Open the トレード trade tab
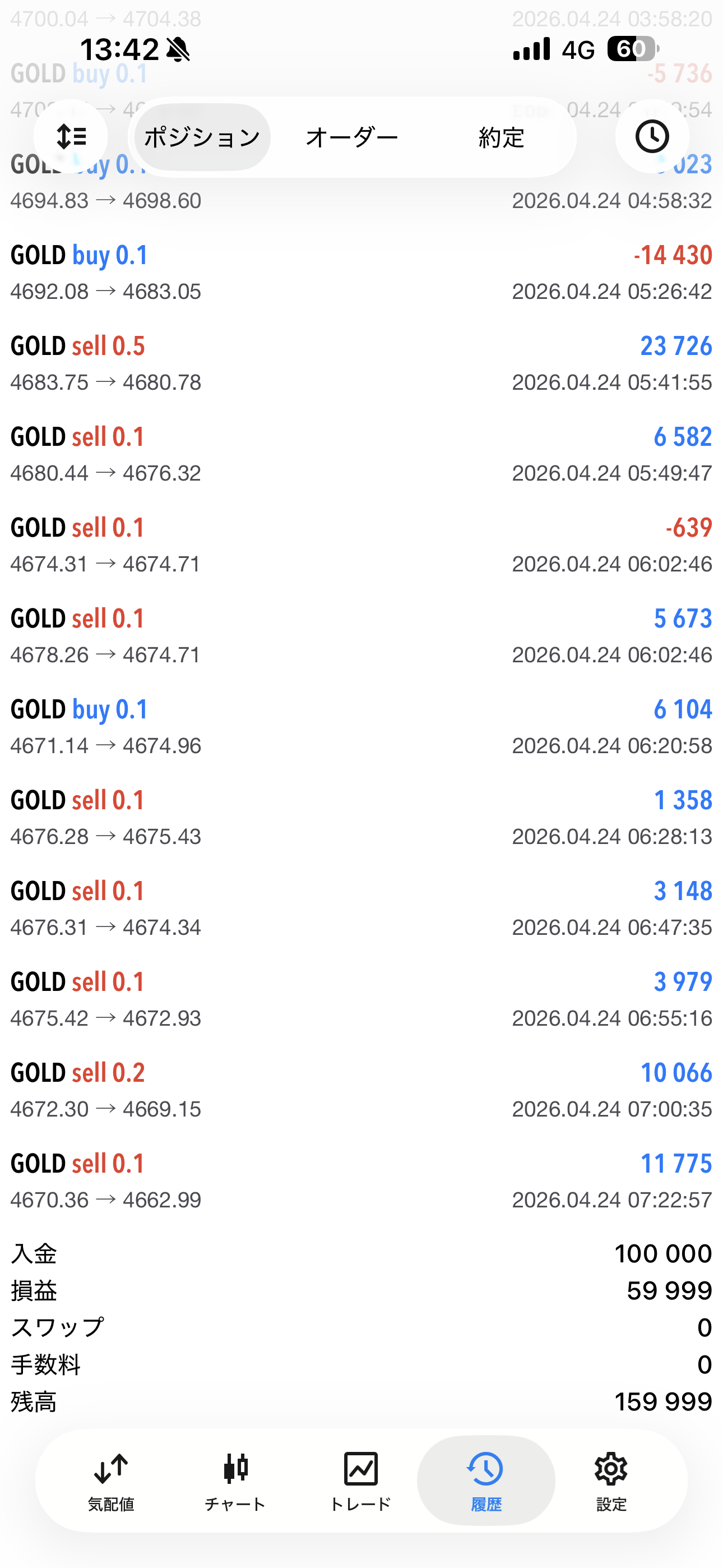723x1568 pixels. pos(360,1481)
